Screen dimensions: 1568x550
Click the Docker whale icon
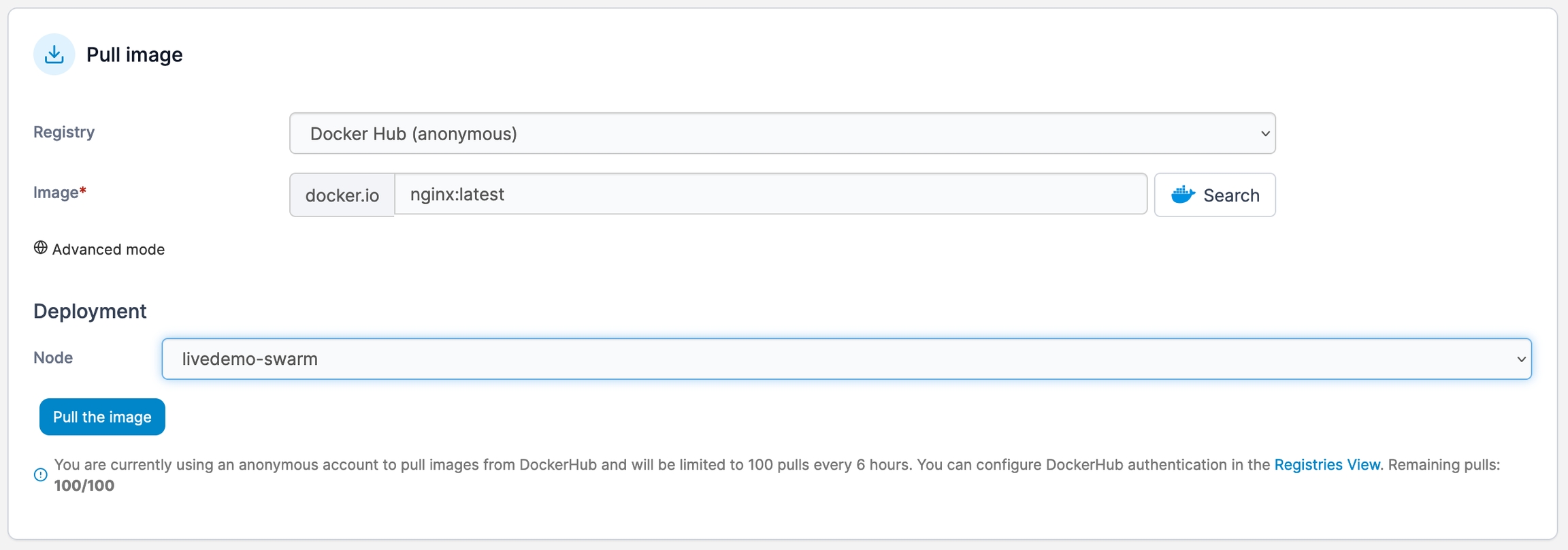(x=1183, y=195)
